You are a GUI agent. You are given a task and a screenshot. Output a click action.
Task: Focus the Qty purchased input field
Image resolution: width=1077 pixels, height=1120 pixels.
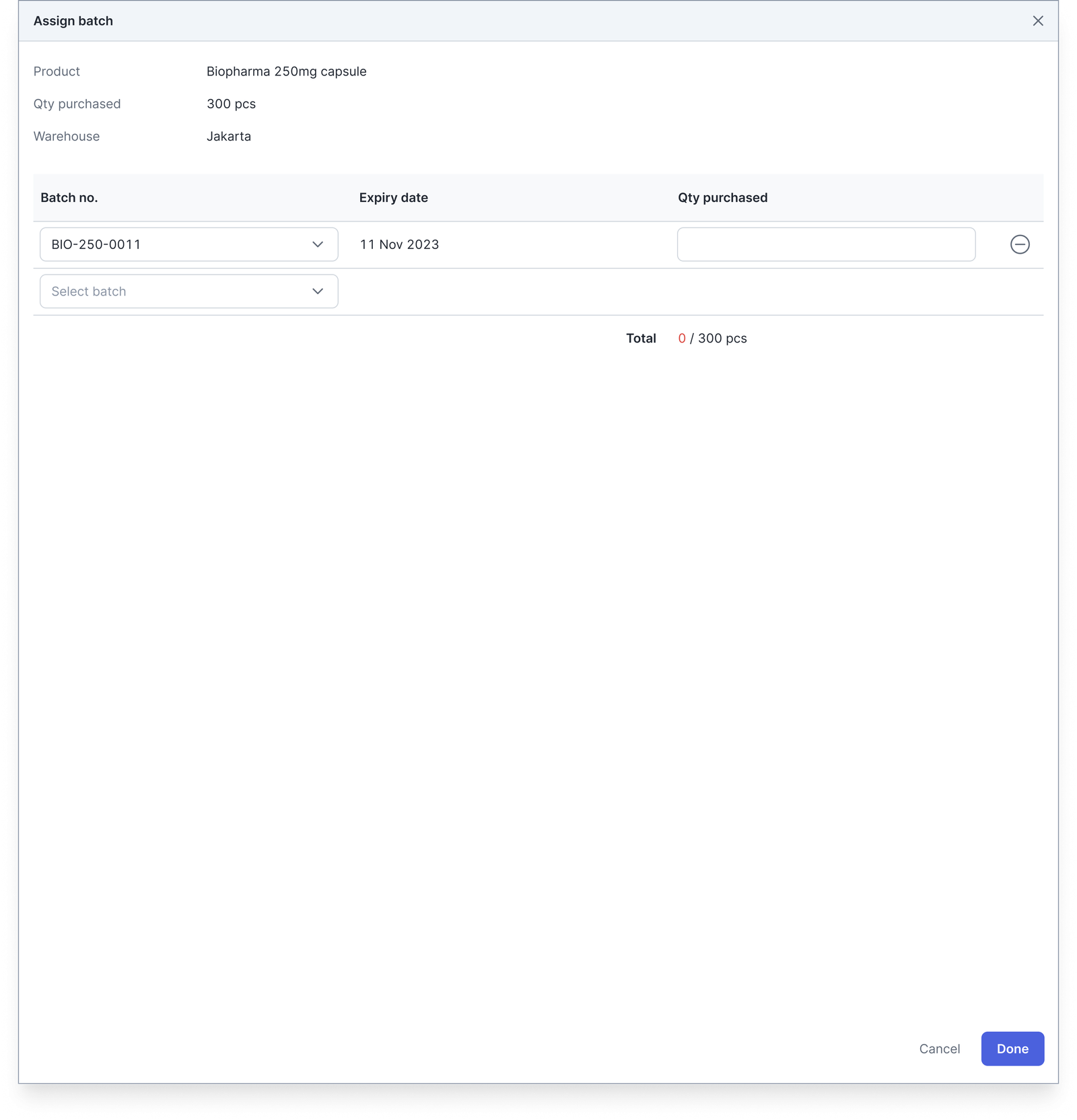point(826,244)
